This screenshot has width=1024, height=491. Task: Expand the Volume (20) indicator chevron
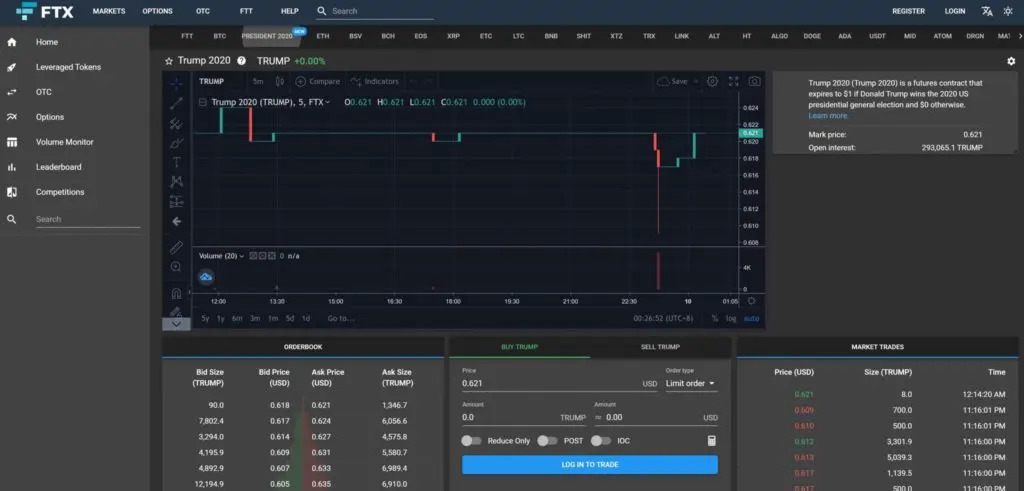(x=242, y=257)
